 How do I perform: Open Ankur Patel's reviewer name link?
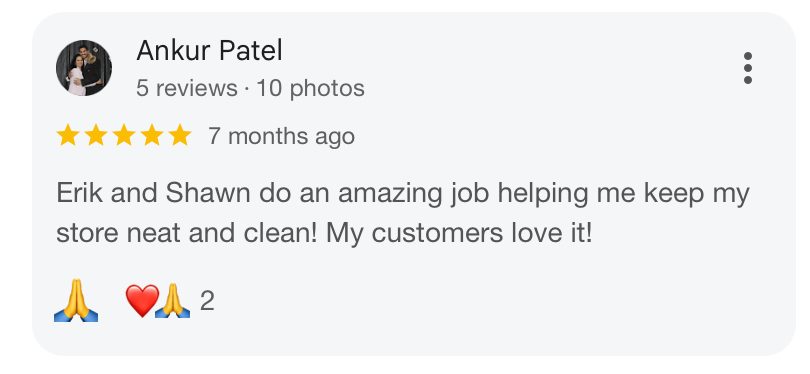click(209, 51)
